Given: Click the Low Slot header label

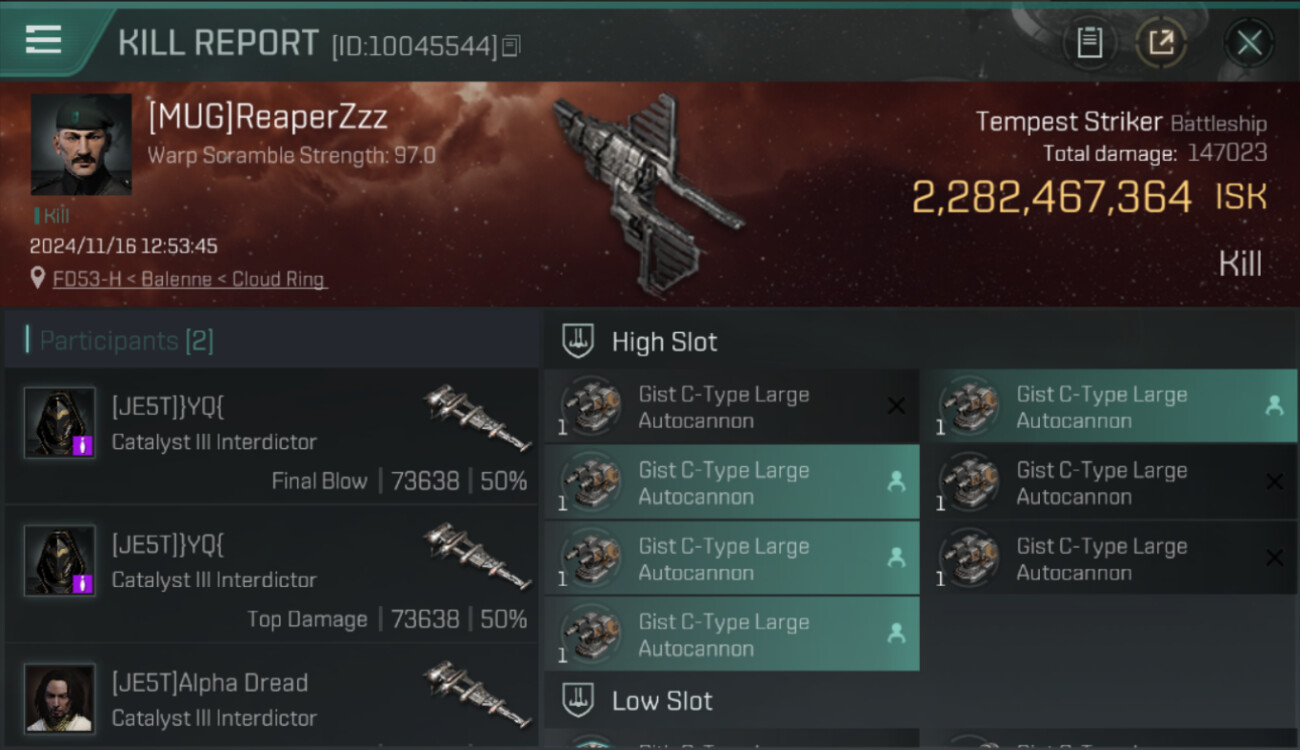Looking at the screenshot, I should [662, 701].
